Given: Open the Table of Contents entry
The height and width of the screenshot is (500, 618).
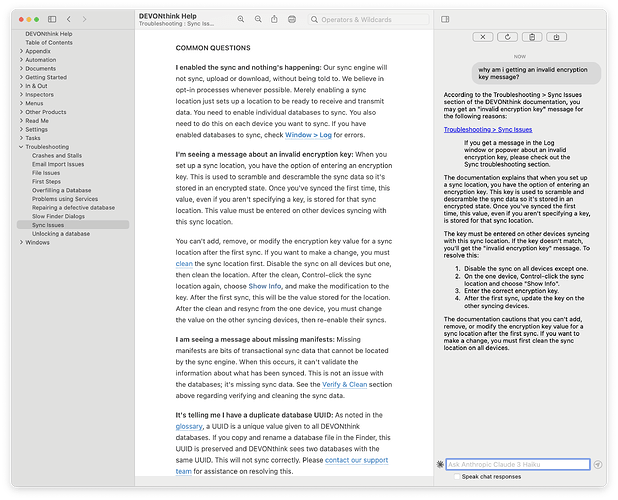Looking at the screenshot, I should point(48,43).
